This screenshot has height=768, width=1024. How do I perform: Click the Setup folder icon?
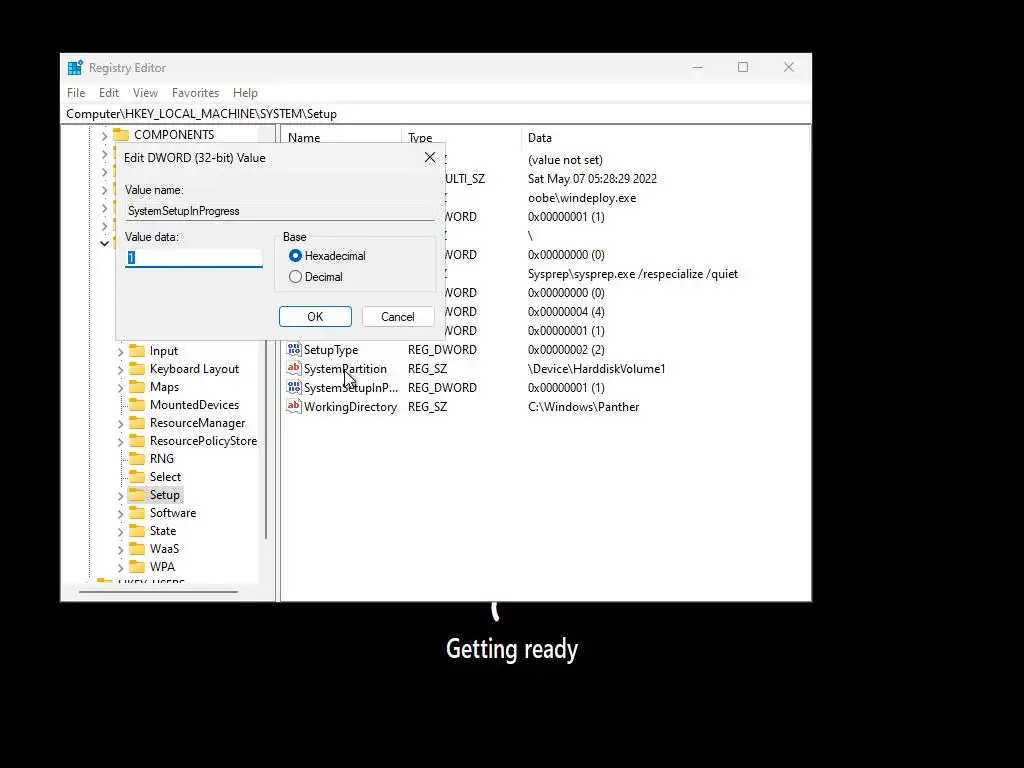(137, 494)
